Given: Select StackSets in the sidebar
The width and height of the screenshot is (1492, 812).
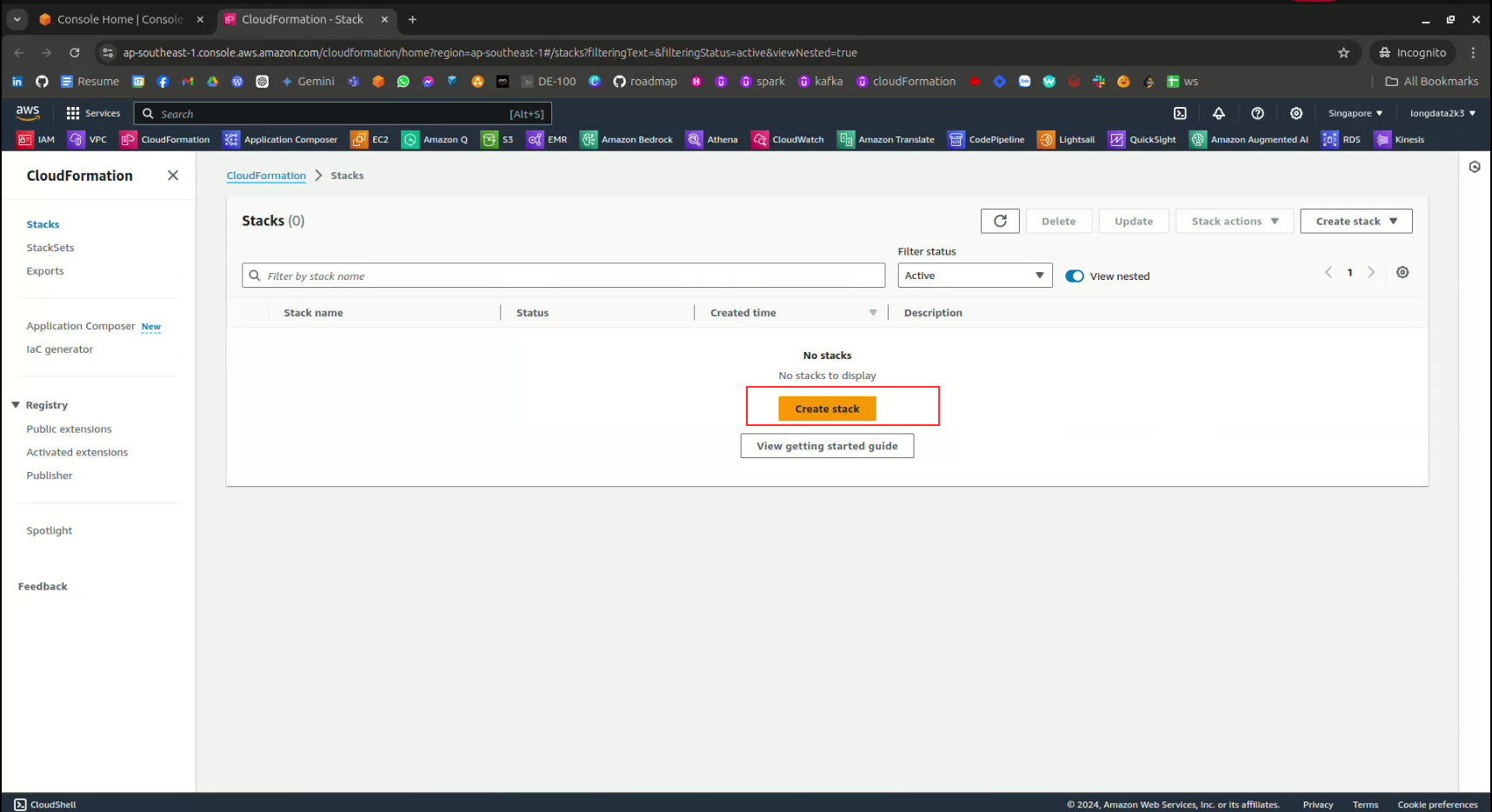Looking at the screenshot, I should coord(50,248).
